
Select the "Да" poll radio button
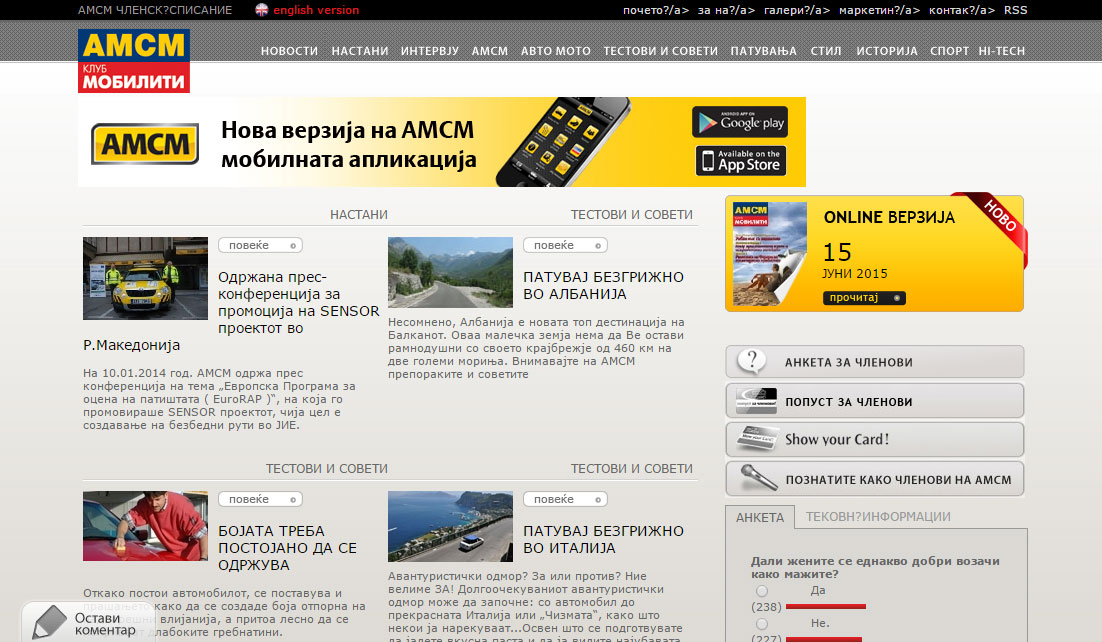762,591
